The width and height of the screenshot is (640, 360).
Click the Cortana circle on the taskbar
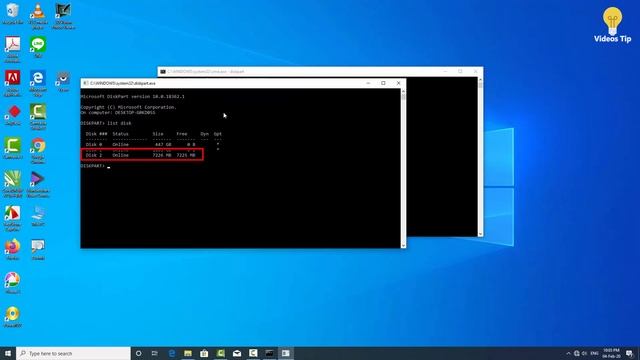(x=139, y=353)
